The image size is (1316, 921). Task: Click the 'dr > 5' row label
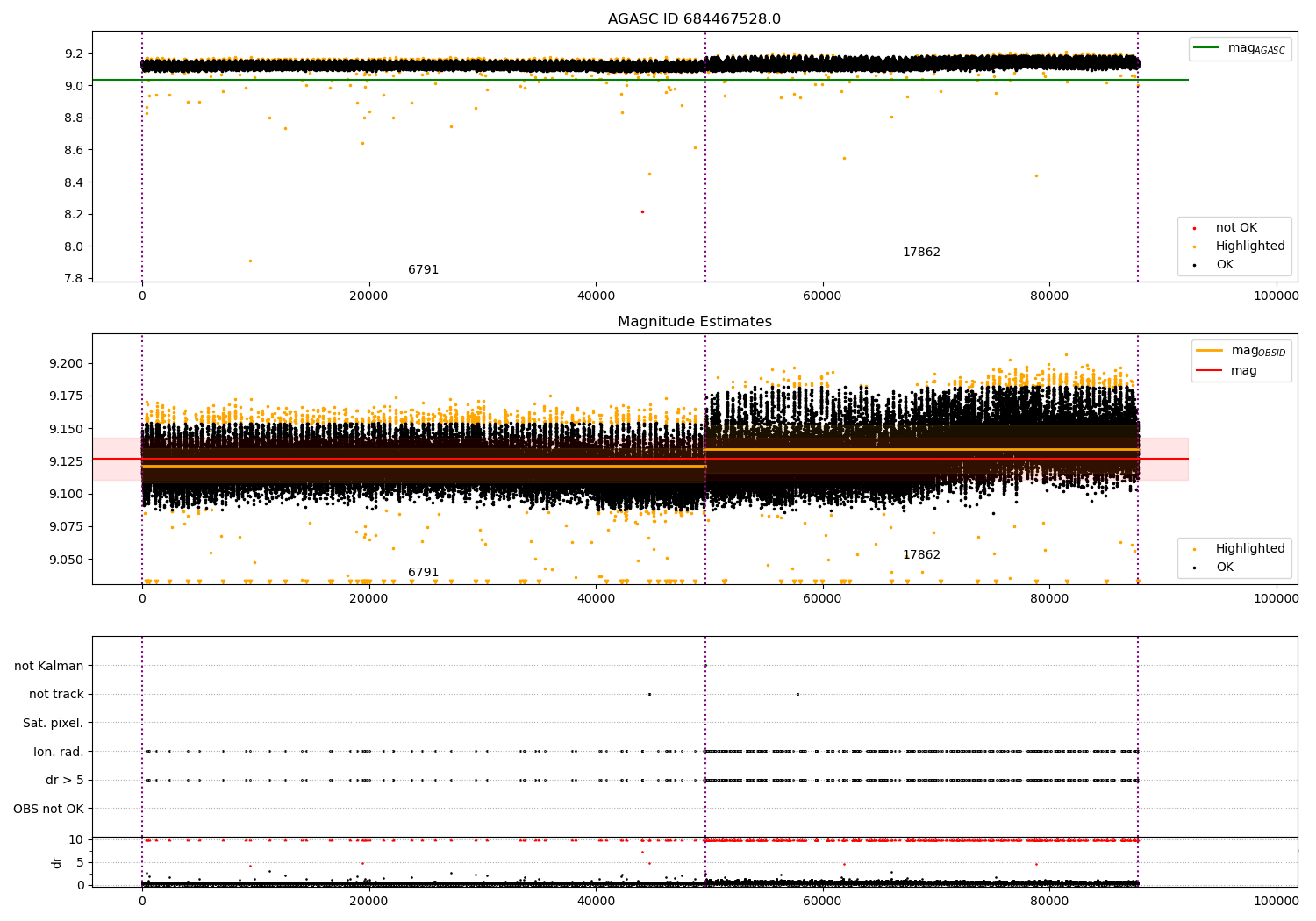(x=65, y=781)
